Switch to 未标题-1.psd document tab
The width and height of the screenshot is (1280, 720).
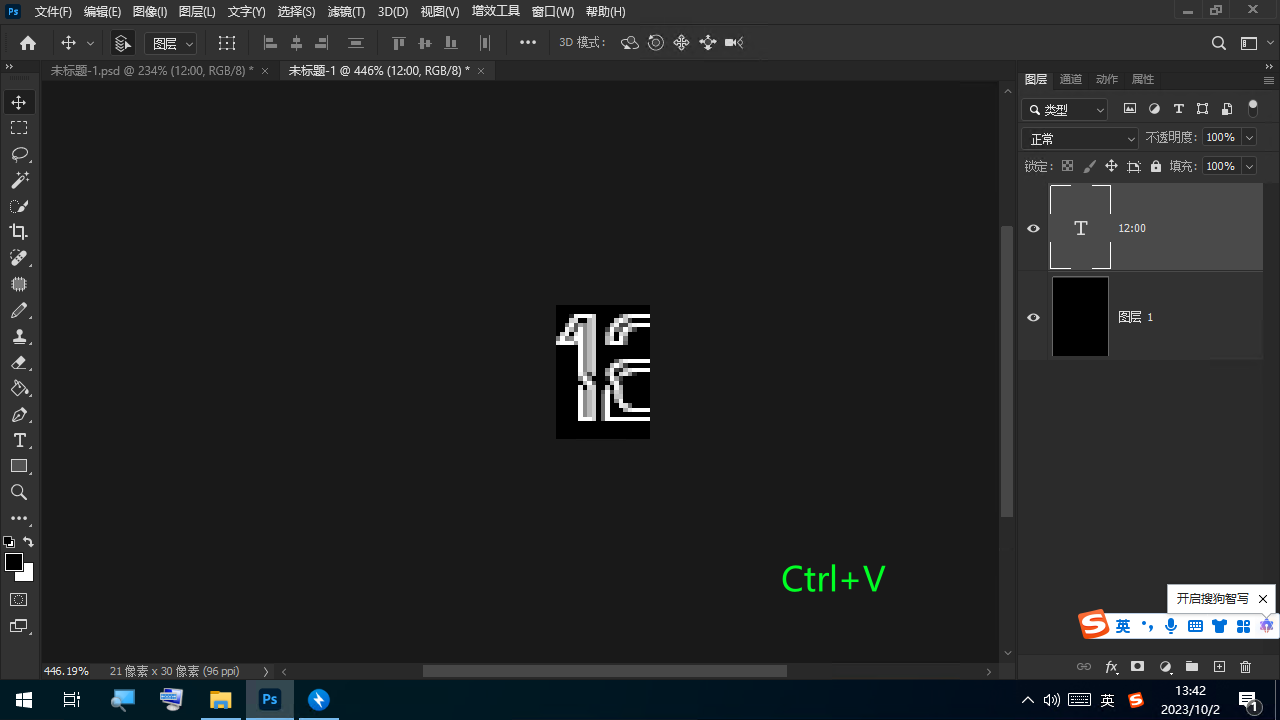151,71
